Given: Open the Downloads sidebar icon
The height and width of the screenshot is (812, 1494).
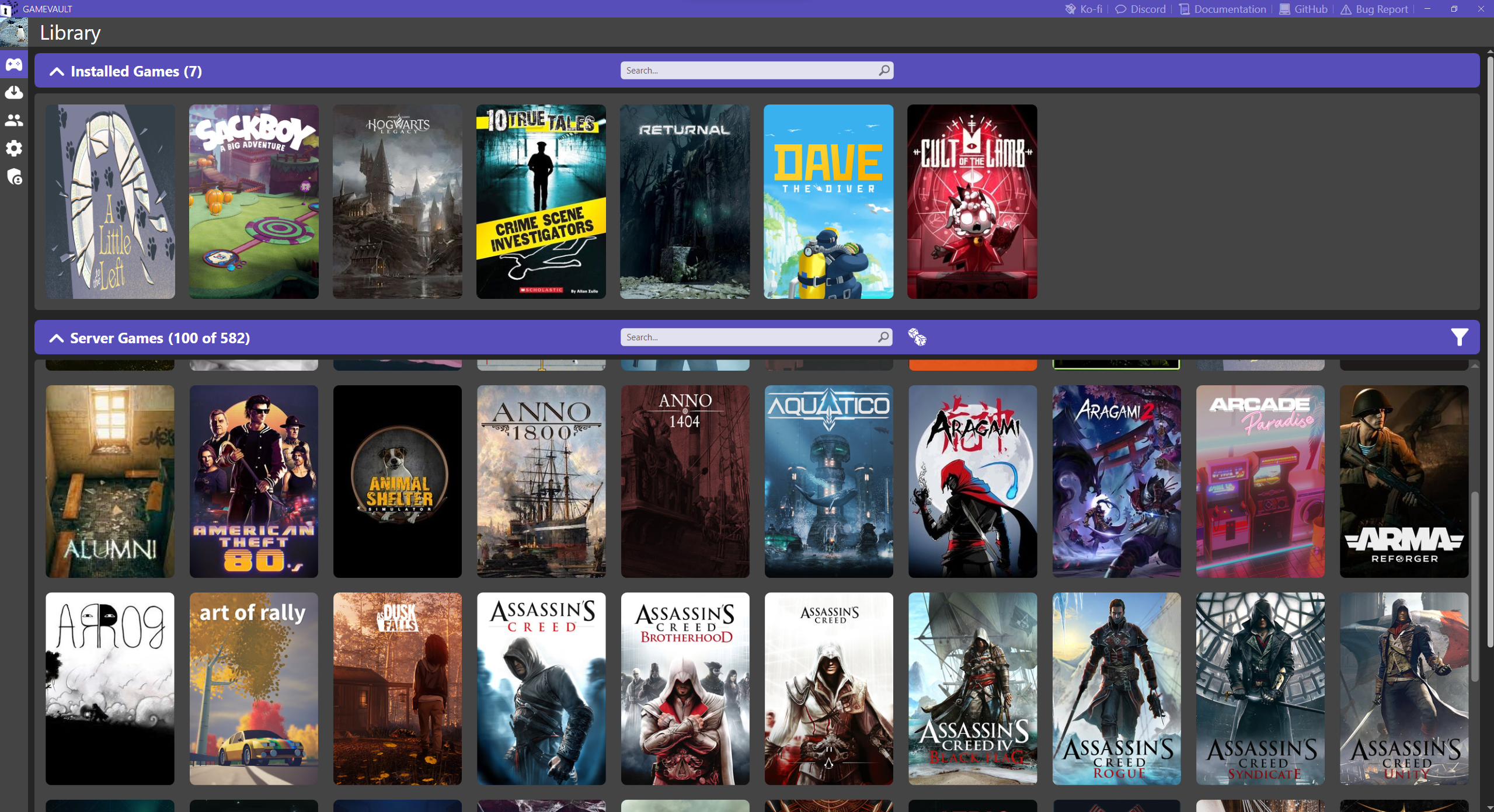Looking at the screenshot, I should 14,92.
